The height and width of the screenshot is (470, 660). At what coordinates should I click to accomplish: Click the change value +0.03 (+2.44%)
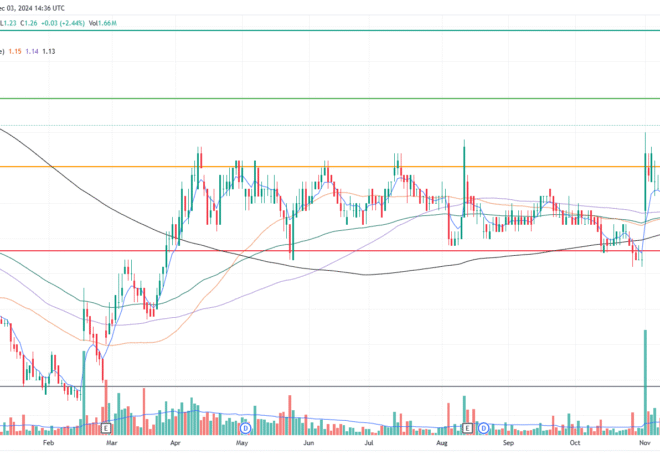(x=63, y=23)
